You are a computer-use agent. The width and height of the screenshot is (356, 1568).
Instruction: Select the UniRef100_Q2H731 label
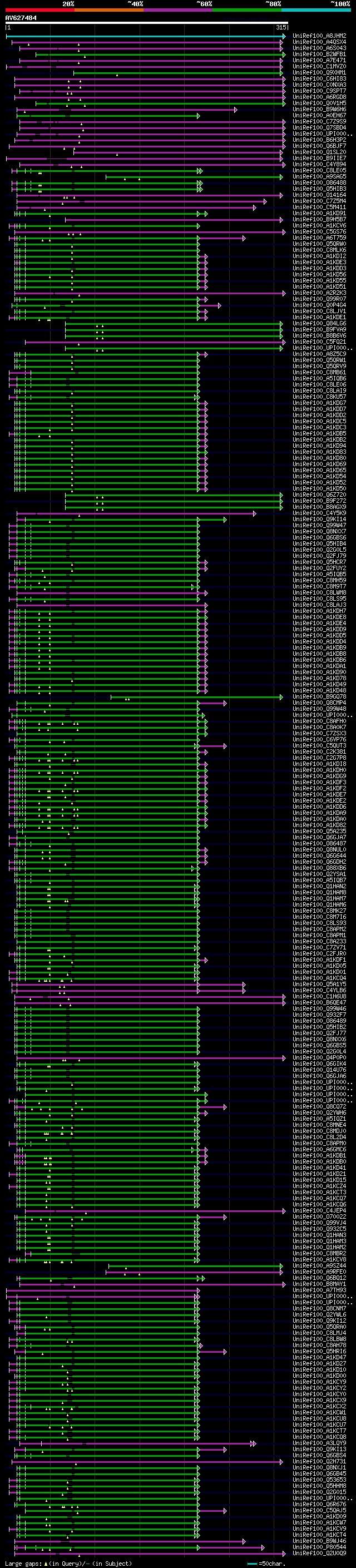click(319, 1461)
